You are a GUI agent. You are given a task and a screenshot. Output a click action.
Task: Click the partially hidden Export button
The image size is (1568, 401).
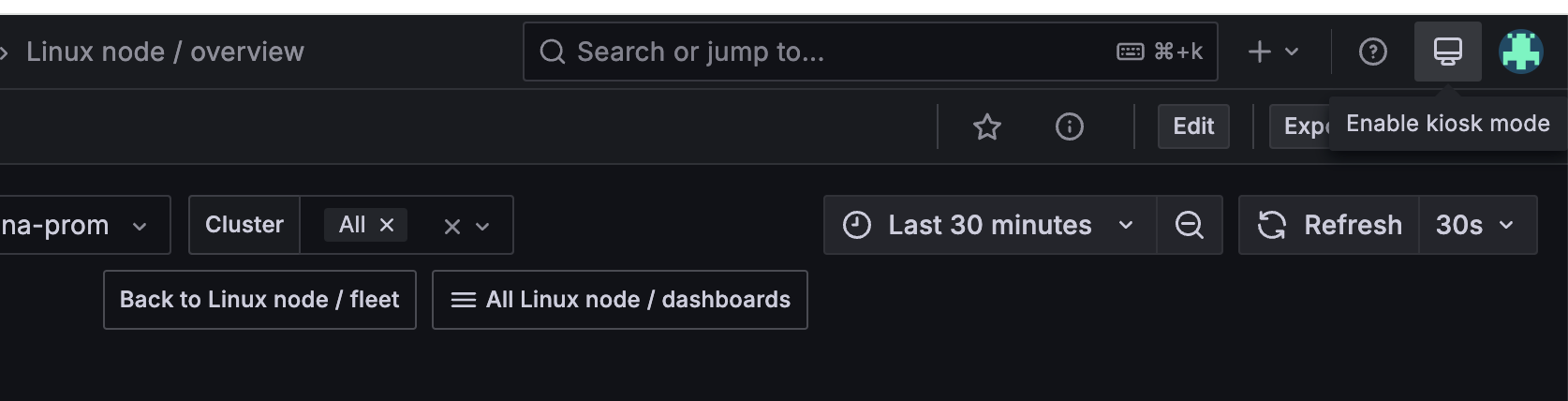click(1300, 126)
